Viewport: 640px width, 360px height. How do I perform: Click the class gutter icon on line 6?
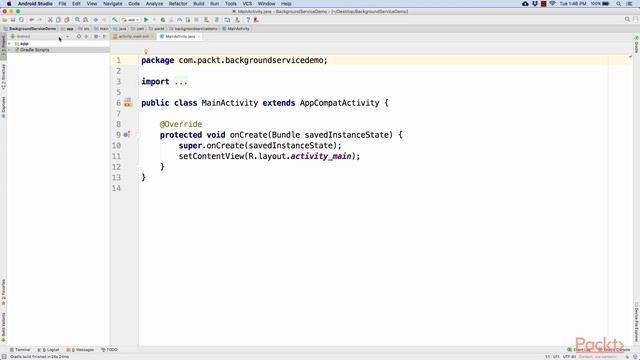point(128,103)
